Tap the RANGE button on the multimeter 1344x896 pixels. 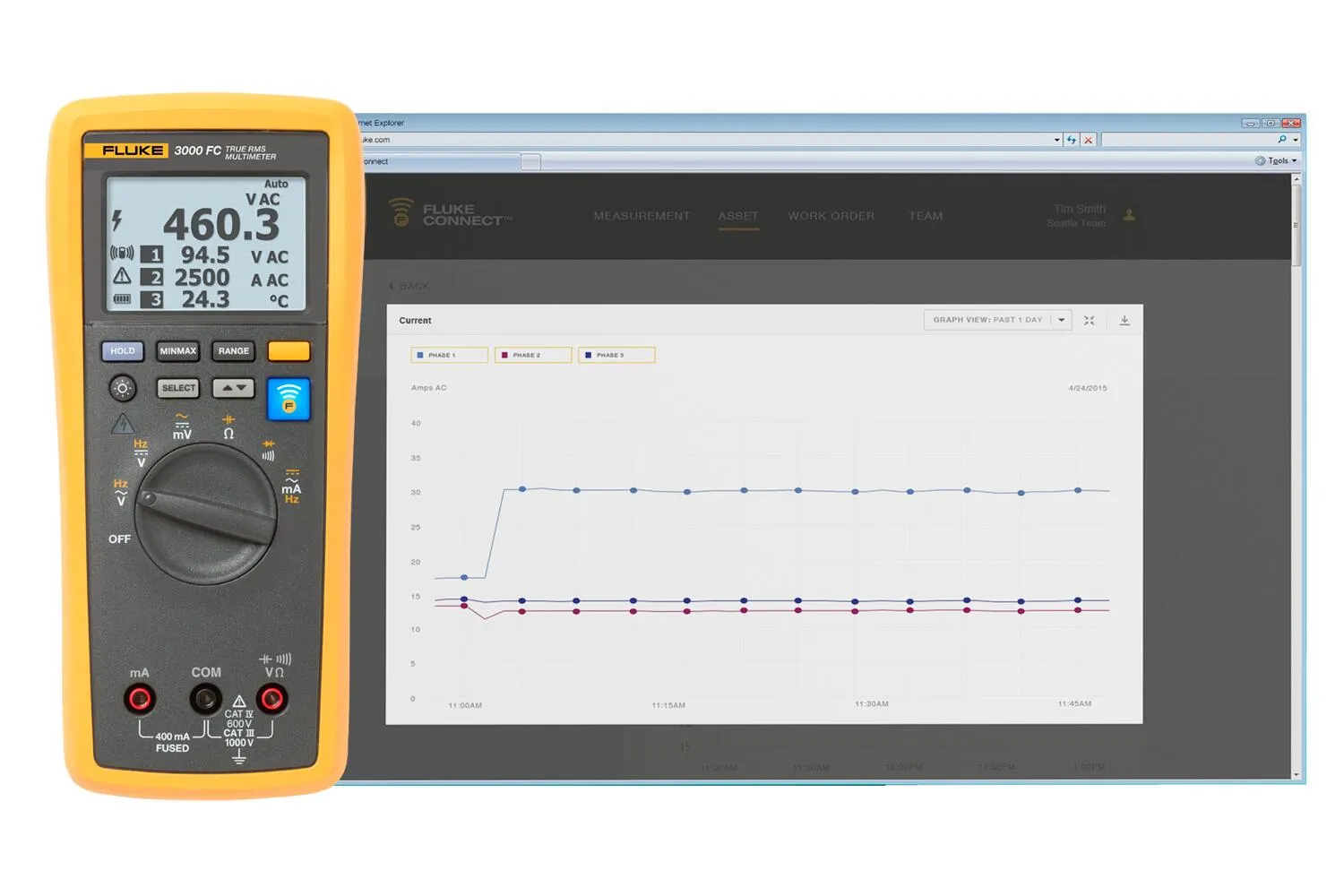tap(234, 351)
